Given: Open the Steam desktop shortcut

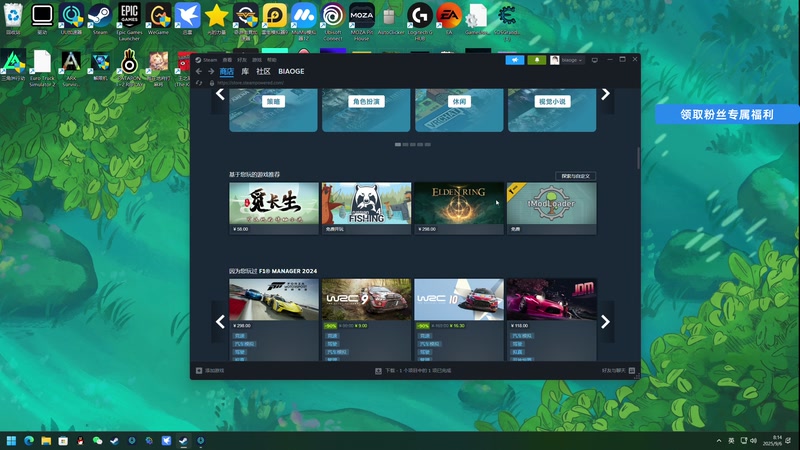Looking at the screenshot, I should (x=100, y=19).
